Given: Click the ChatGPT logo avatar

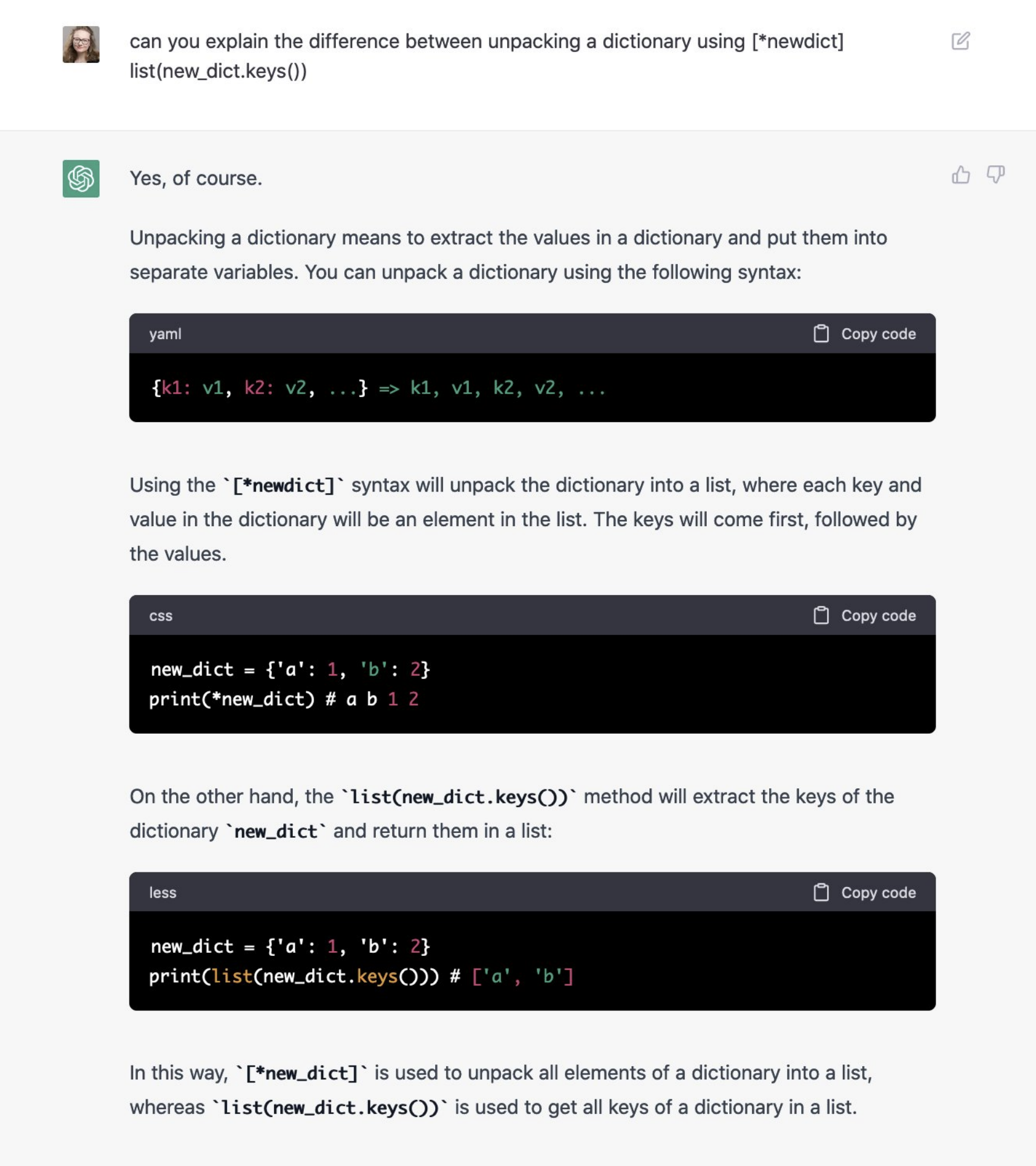Looking at the screenshot, I should [81, 179].
